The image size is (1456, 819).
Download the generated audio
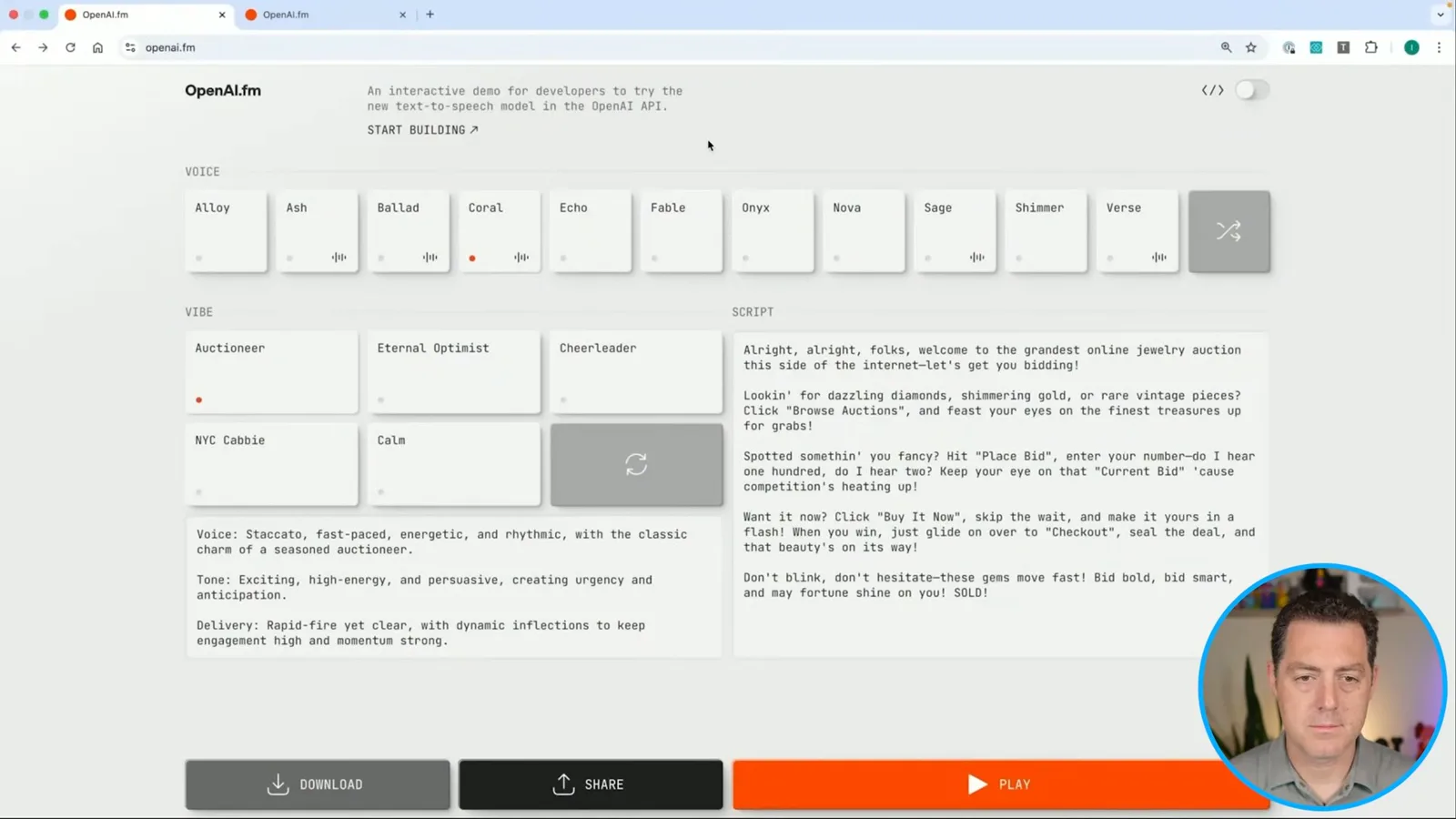point(317,784)
